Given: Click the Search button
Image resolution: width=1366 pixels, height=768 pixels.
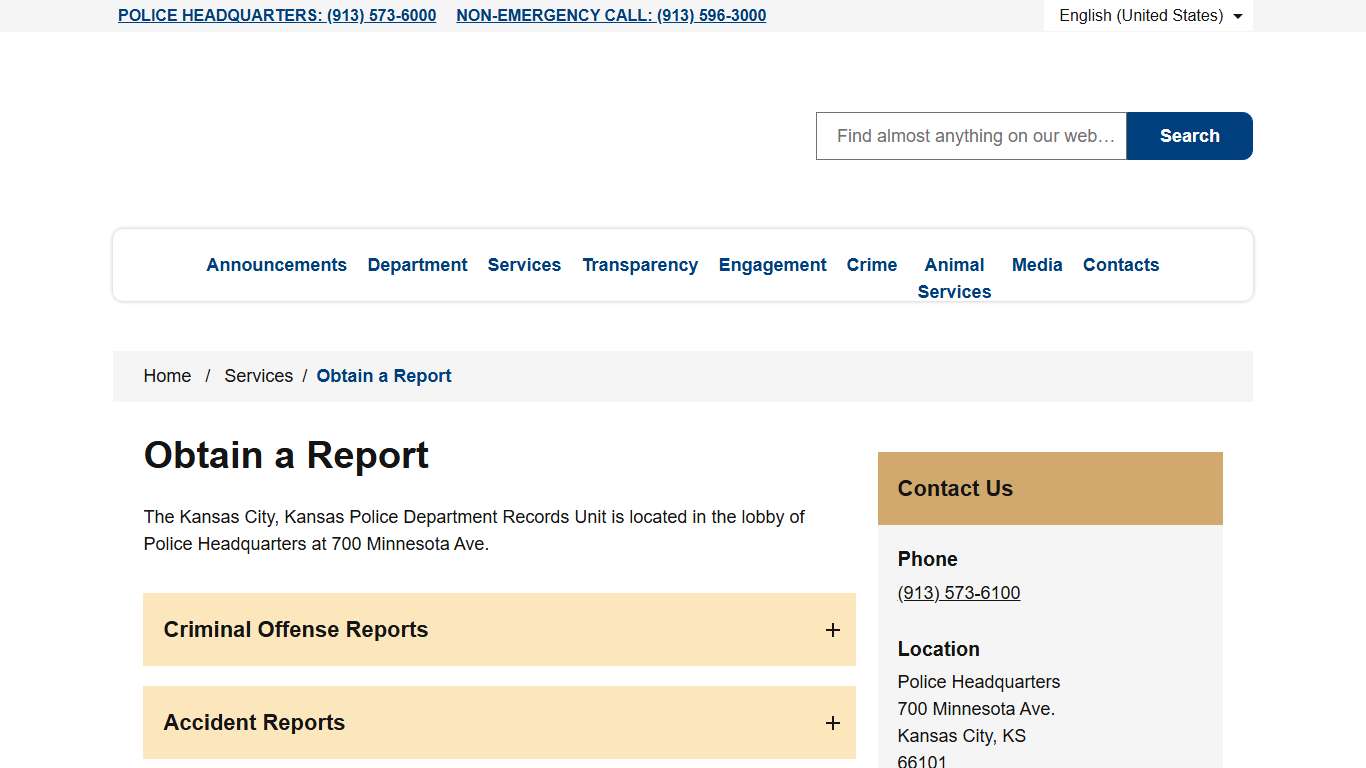Looking at the screenshot, I should tap(1189, 135).
